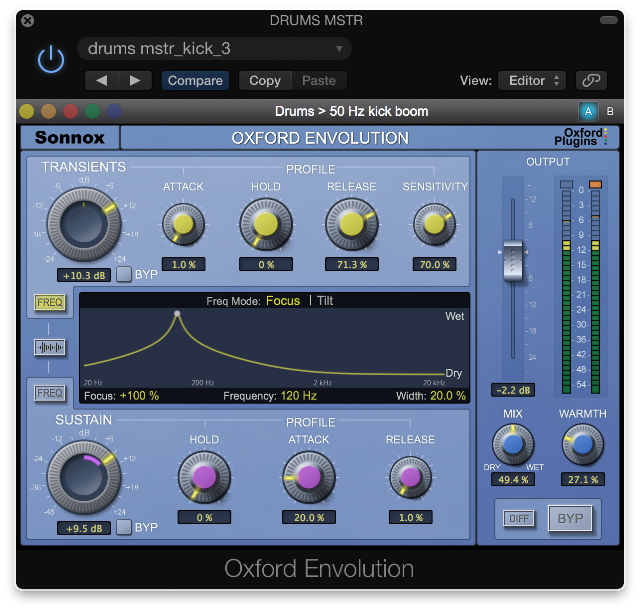Click the output -2.2 dB value field

[513, 390]
